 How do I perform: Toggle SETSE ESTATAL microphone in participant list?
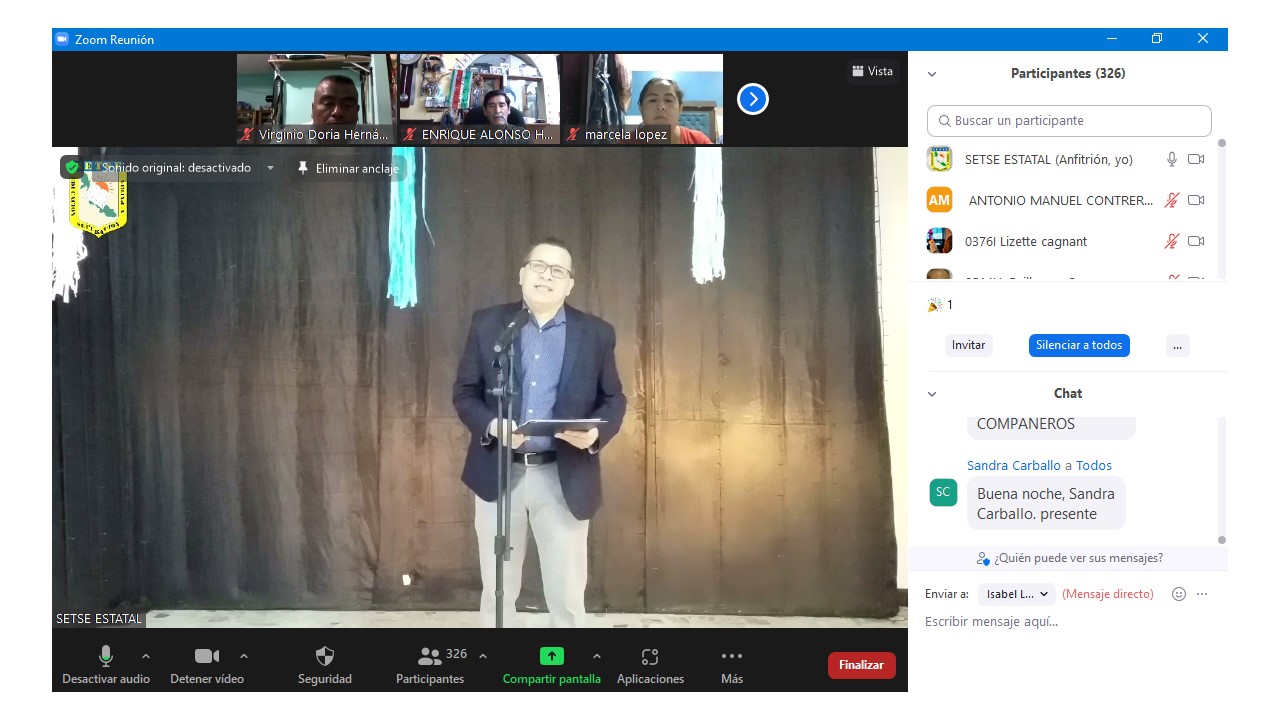point(1172,159)
